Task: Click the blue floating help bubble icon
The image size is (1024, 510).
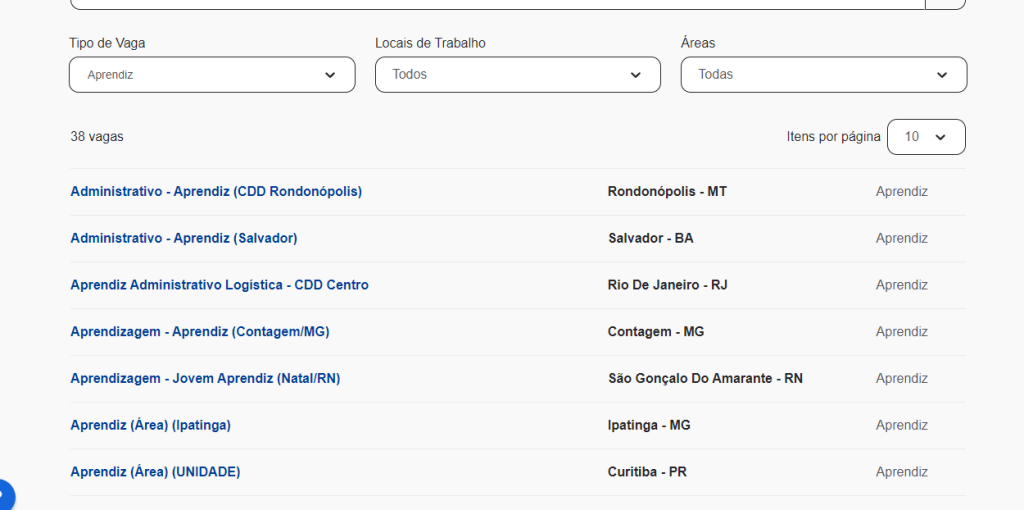Action: click(4, 496)
